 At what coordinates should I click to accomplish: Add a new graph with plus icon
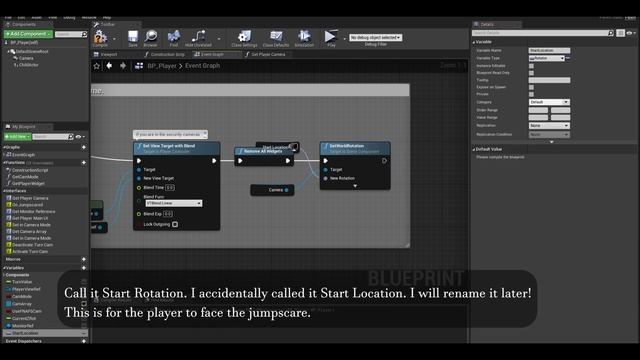[84, 147]
